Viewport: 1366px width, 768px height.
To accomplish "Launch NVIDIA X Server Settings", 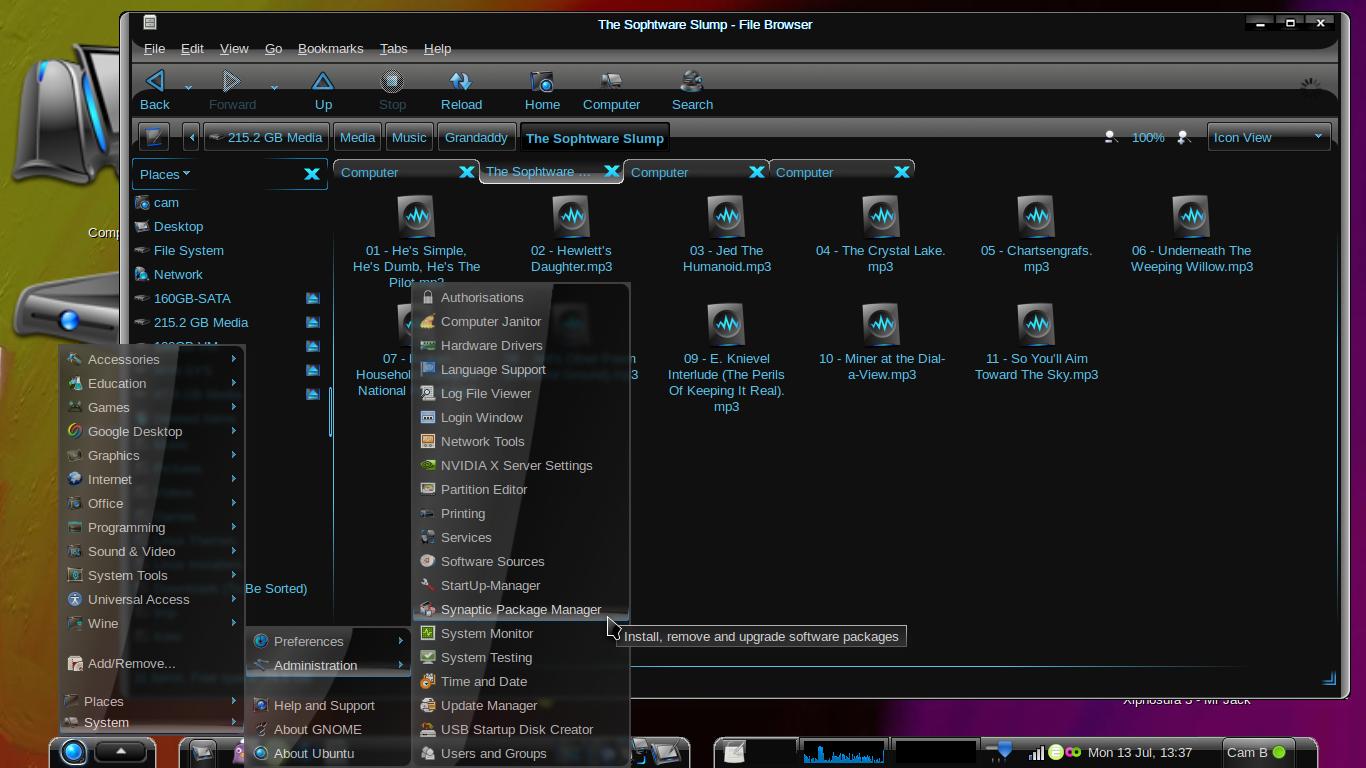I will point(520,465).
